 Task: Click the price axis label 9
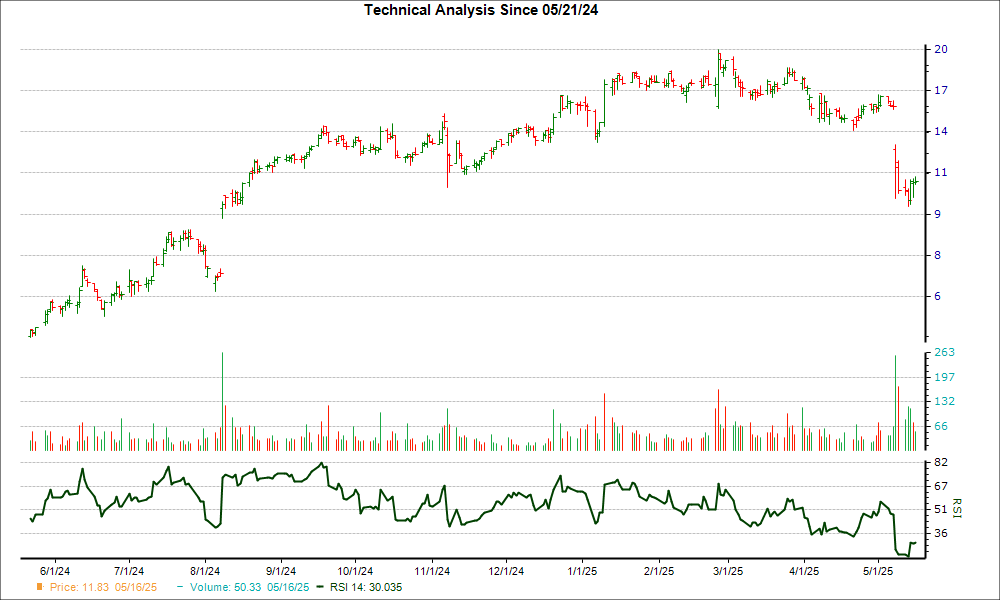coord(938,214)
